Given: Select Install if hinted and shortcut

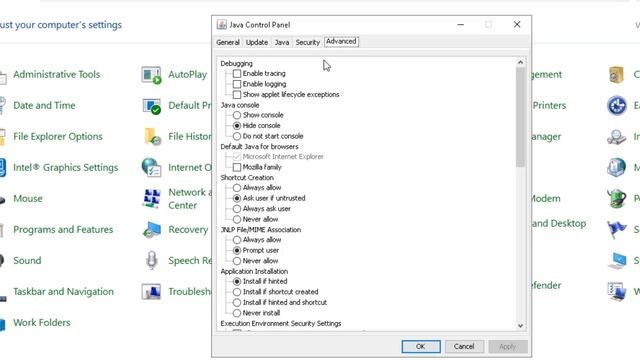Looking at the screenshot, I should [x=237, y=302].
